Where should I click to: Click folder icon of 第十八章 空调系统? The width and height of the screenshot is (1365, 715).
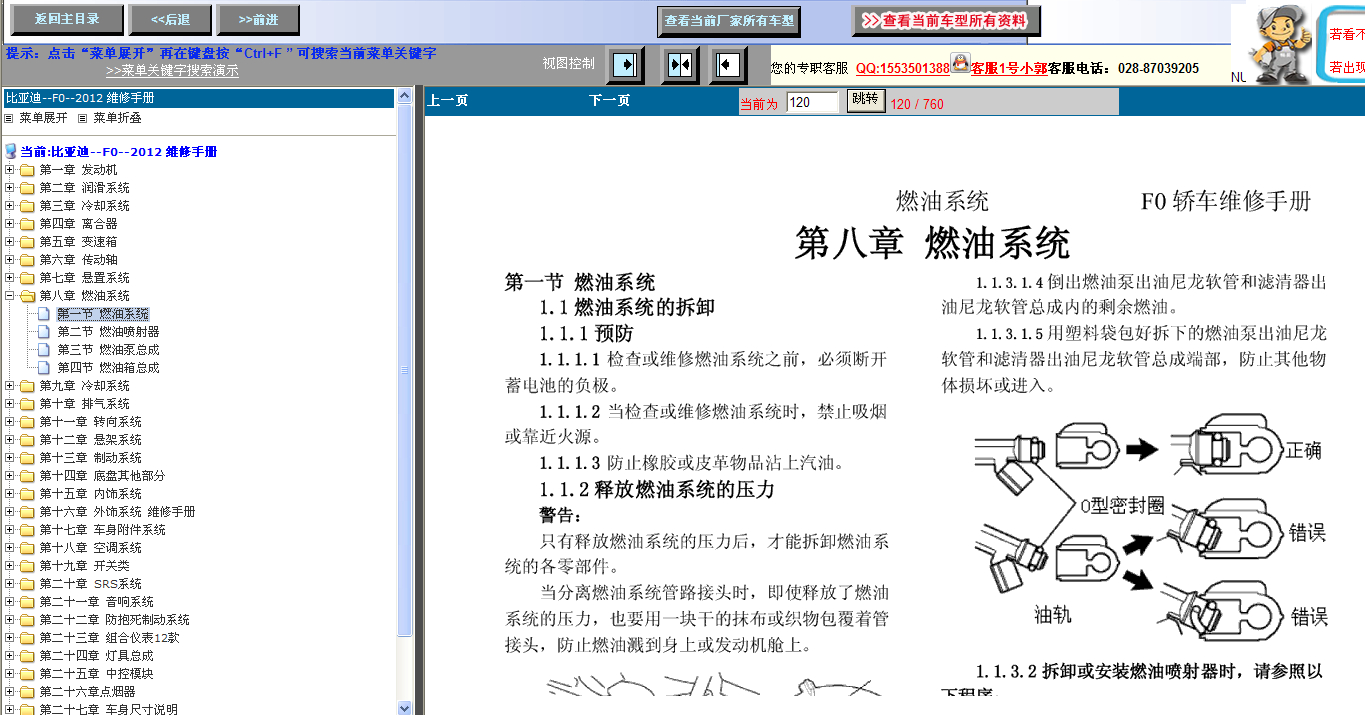27,548
